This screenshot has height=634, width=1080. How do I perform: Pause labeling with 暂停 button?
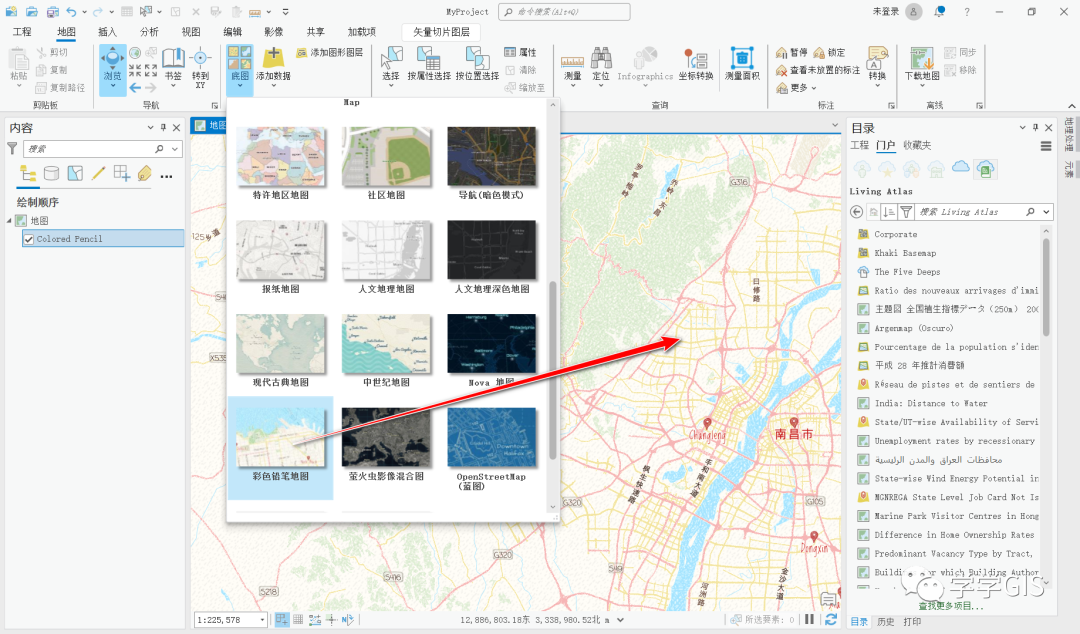click(x=792, y=52)
